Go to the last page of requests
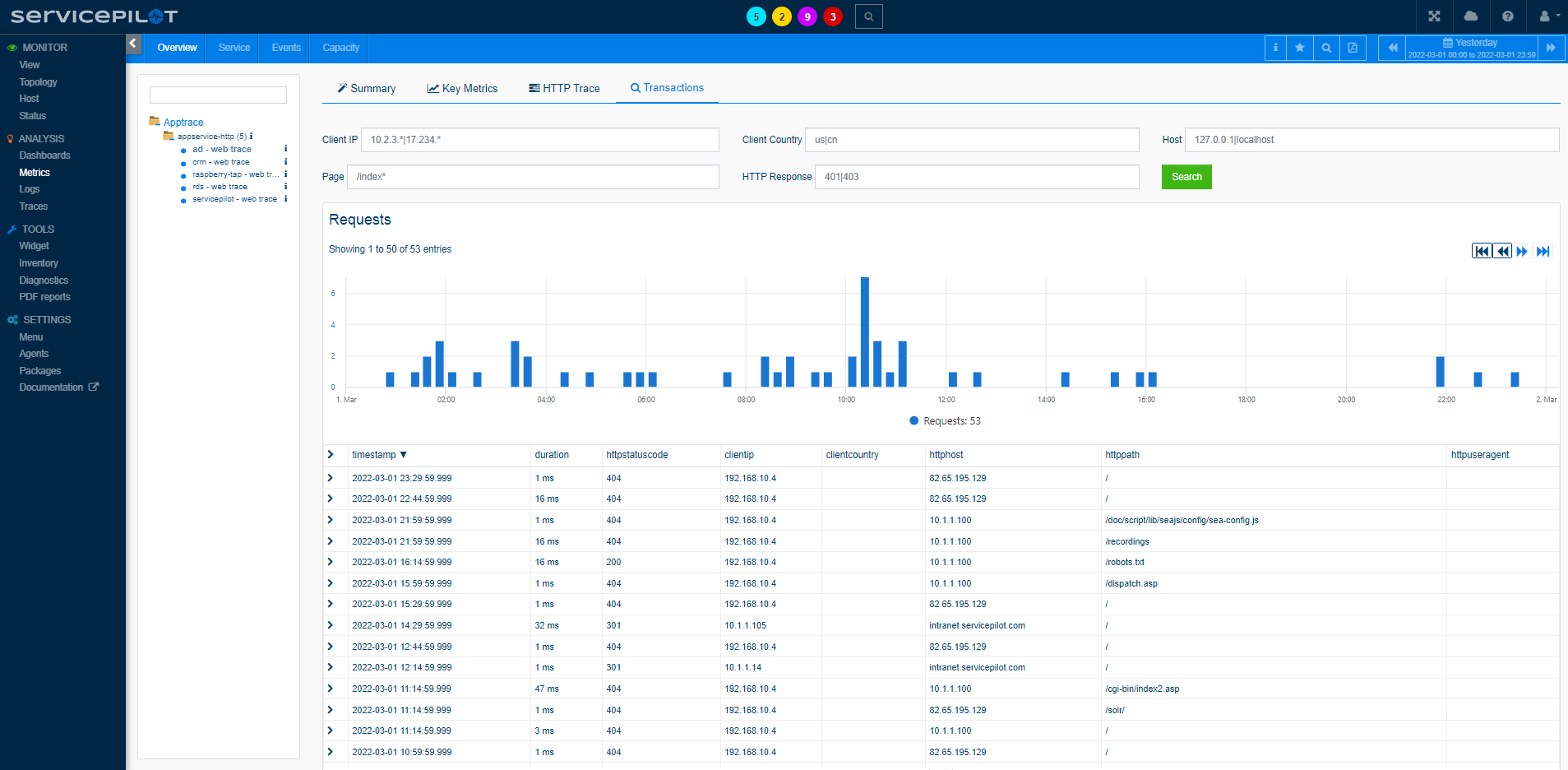1568x770 pixels. (1543, 252)
